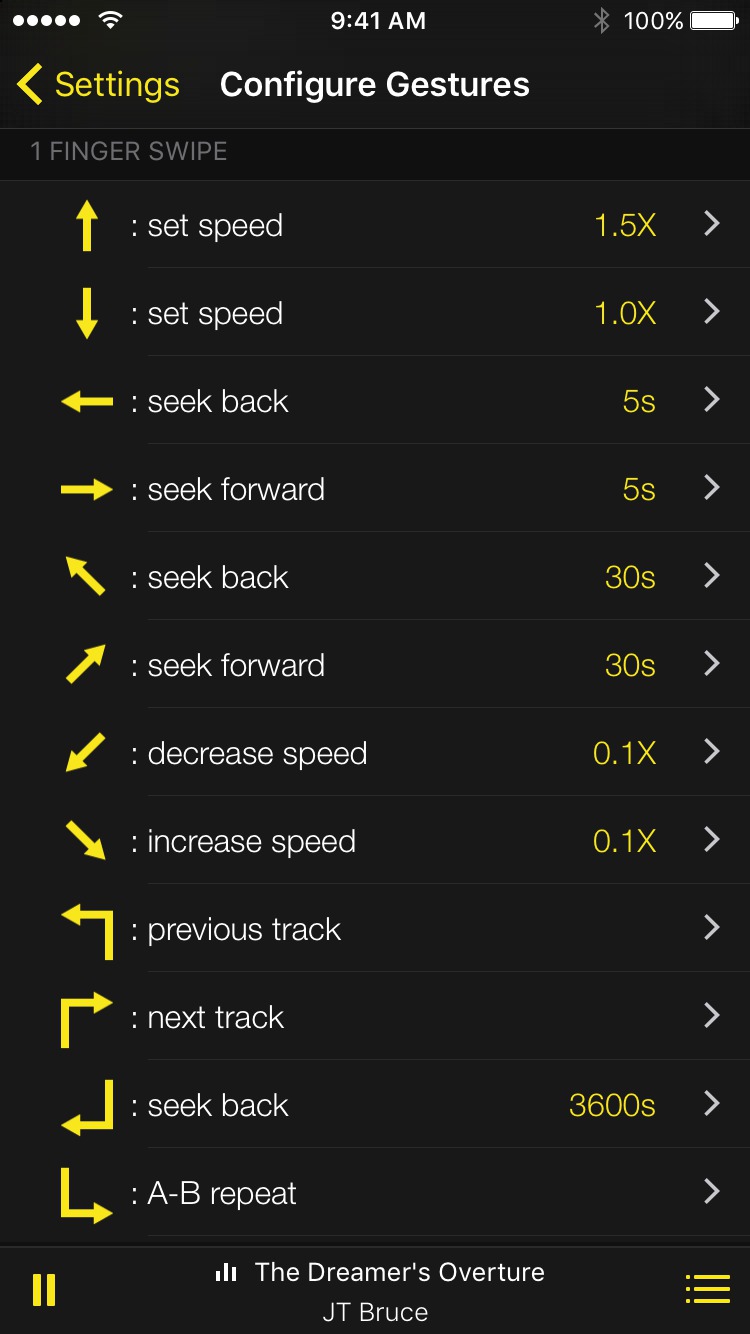Pause playback with the pause button

pos(44,1290)
